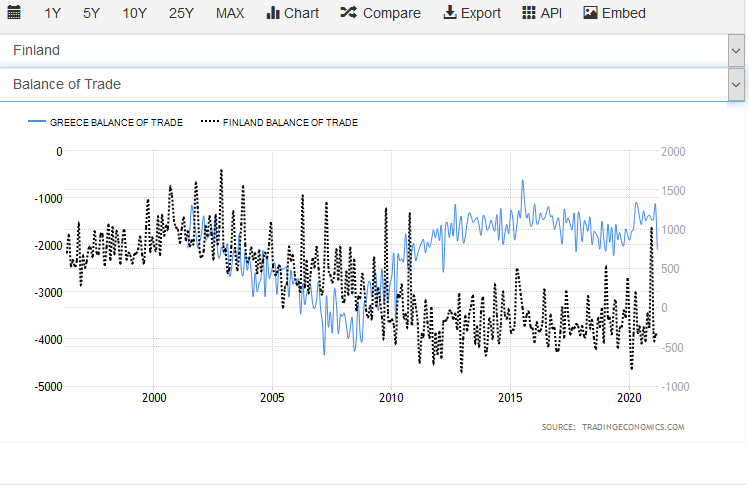Click the Embed picture icon
This screenshot has height=485, width=749.
[590, 13]
